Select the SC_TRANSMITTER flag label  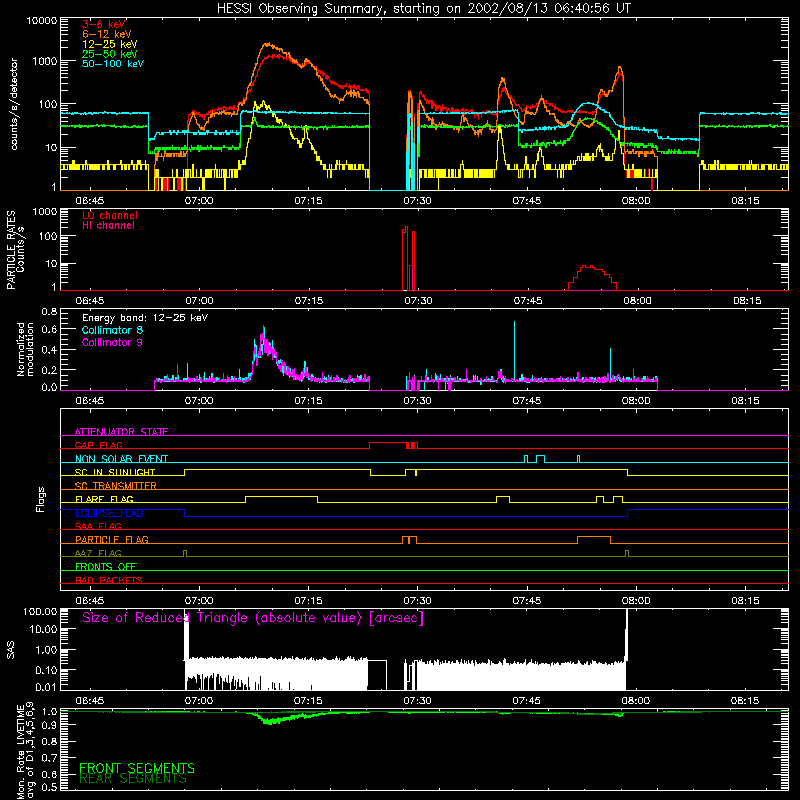115,485
